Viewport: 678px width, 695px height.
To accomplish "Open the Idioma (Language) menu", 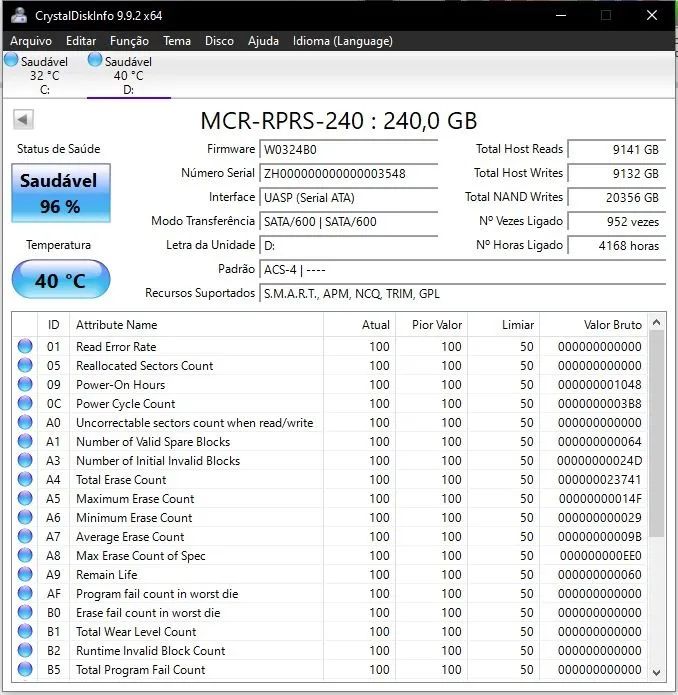I will point(343,41).
